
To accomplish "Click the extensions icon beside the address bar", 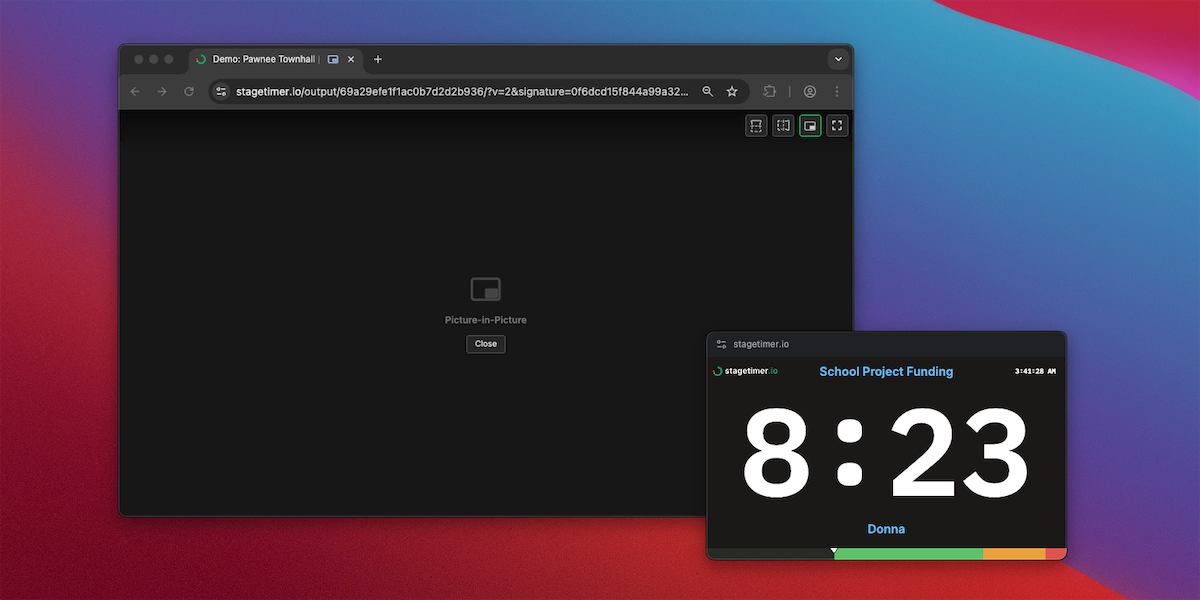I will [x=769, y=91].
